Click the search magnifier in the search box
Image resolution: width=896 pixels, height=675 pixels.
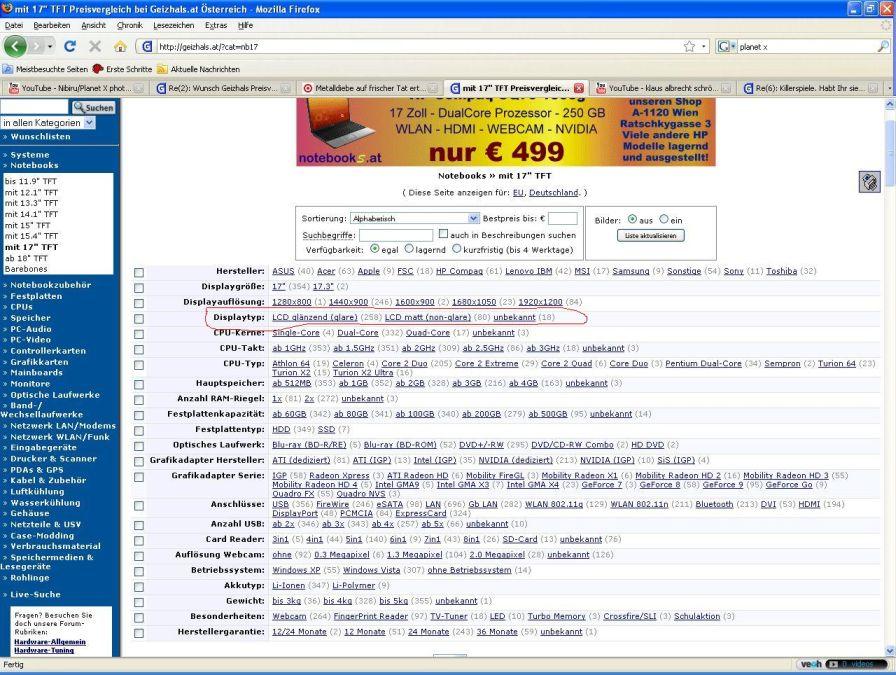883,46
